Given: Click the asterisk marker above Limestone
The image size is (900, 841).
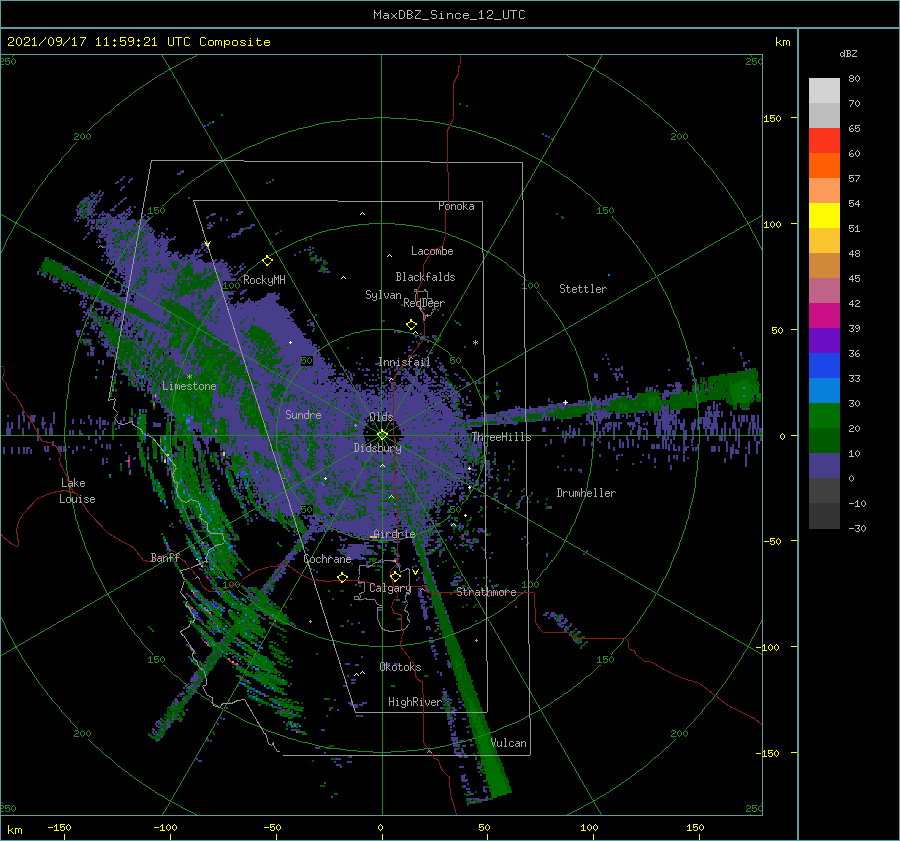Looking at the screenshot, I should (x=189, y=377).
